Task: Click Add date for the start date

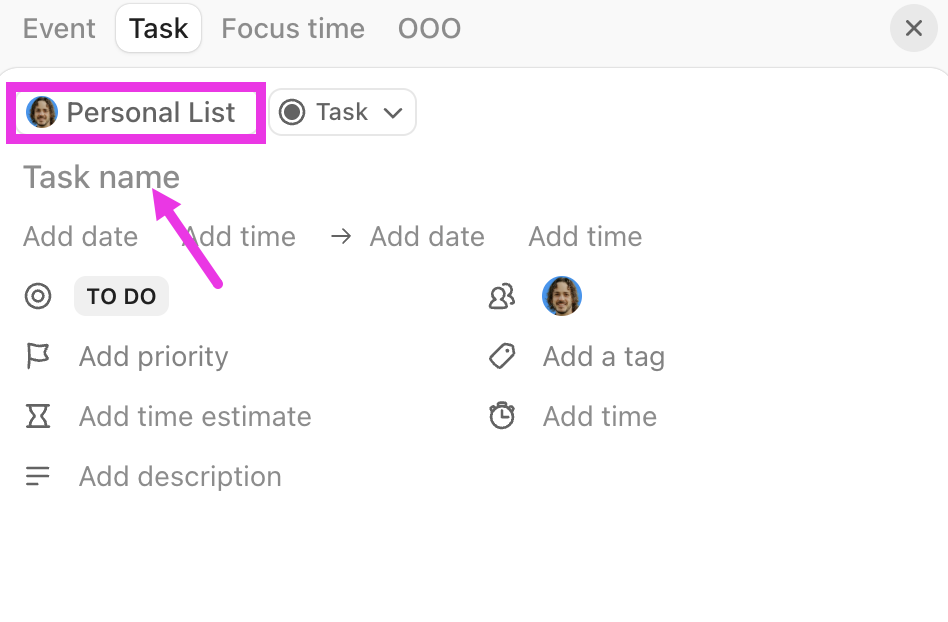Action: point(80,236)
